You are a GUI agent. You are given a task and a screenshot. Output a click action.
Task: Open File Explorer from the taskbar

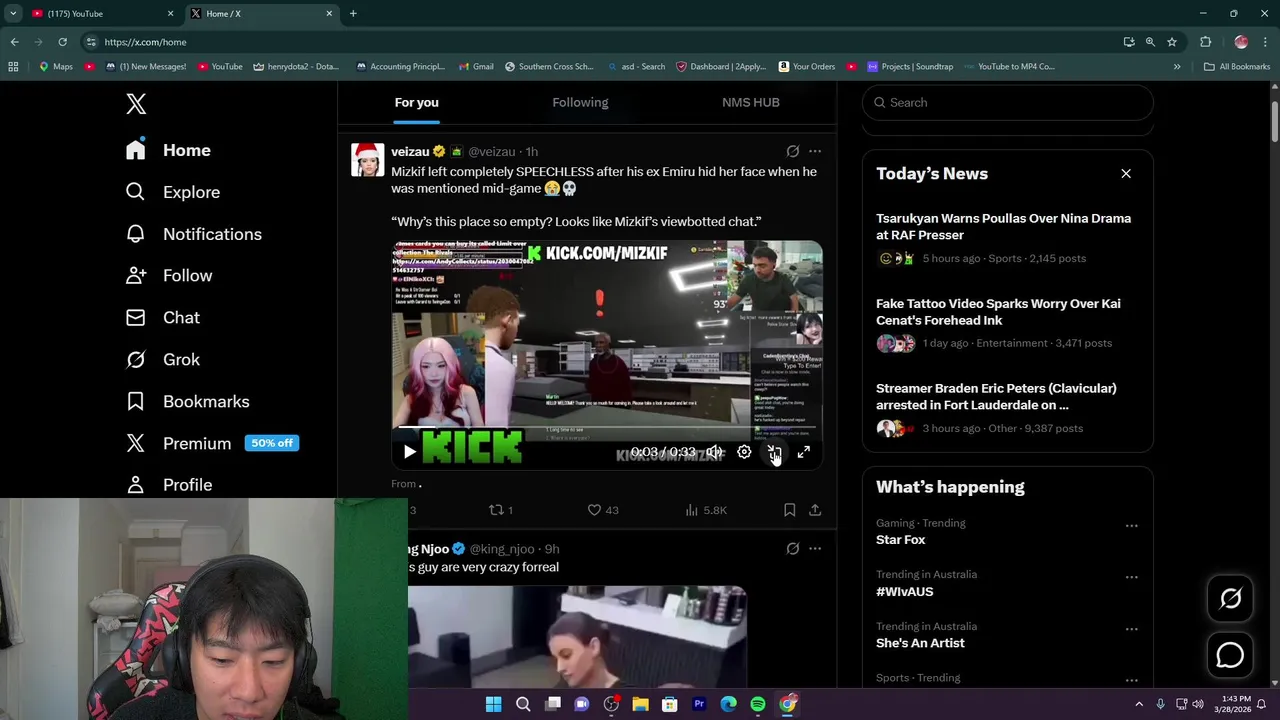640,705
